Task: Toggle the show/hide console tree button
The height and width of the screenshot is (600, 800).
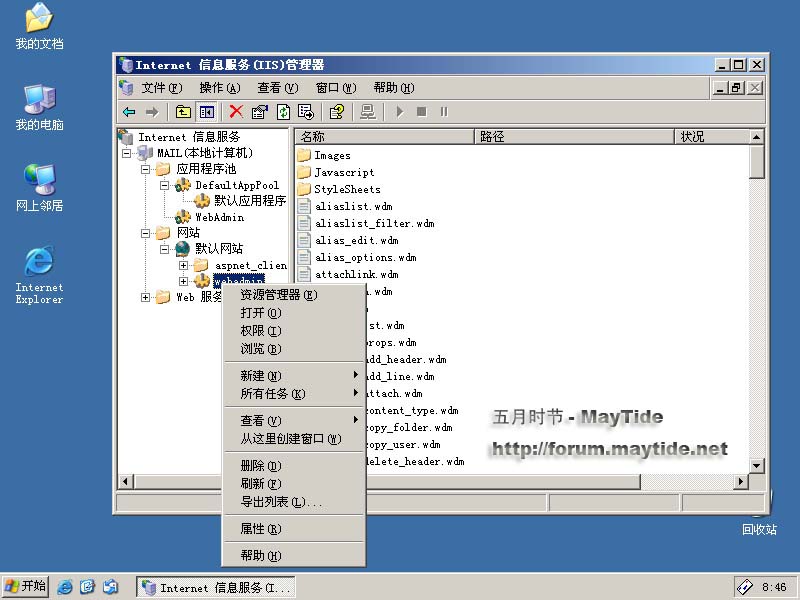Action: [x=207, y=112]
